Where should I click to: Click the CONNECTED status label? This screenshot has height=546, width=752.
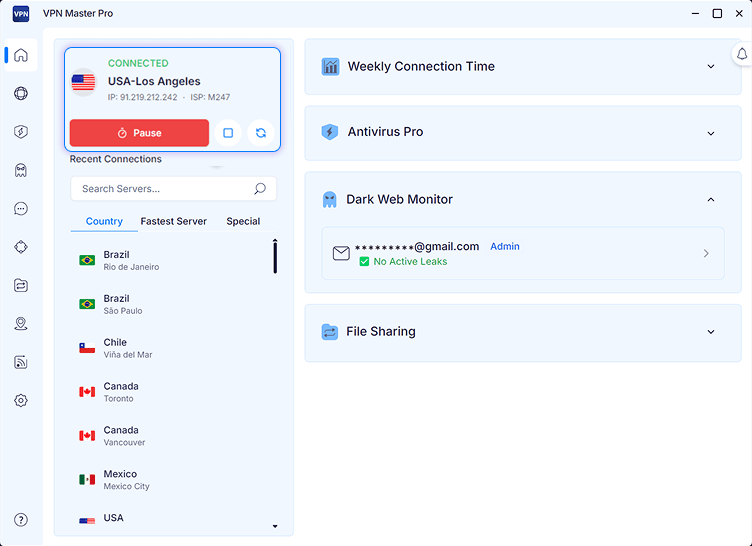(138, 63)
